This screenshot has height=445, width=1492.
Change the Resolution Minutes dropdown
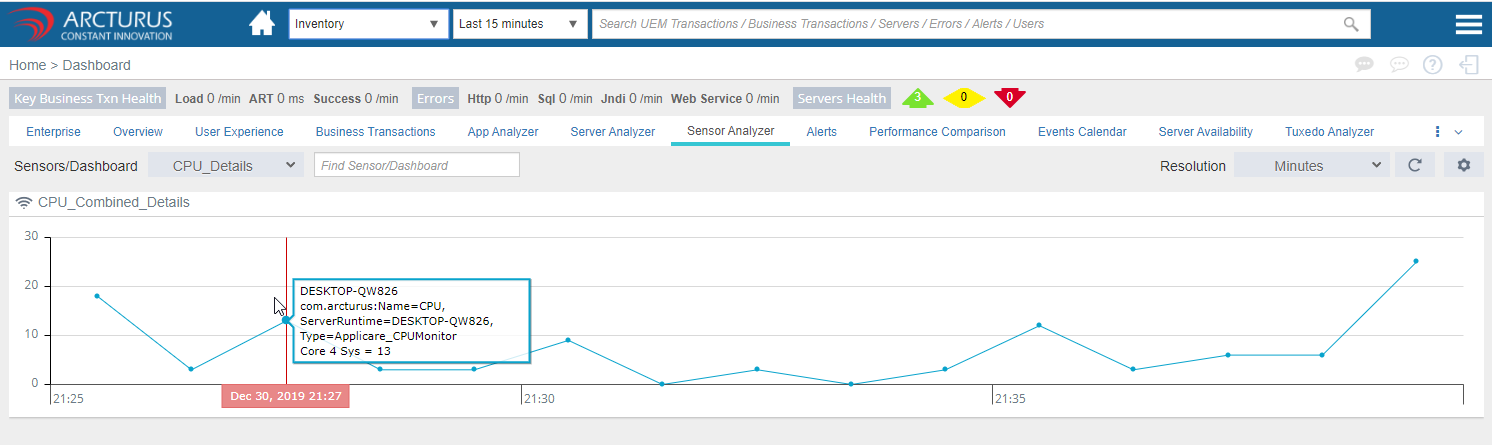(x=1311, y=166)
